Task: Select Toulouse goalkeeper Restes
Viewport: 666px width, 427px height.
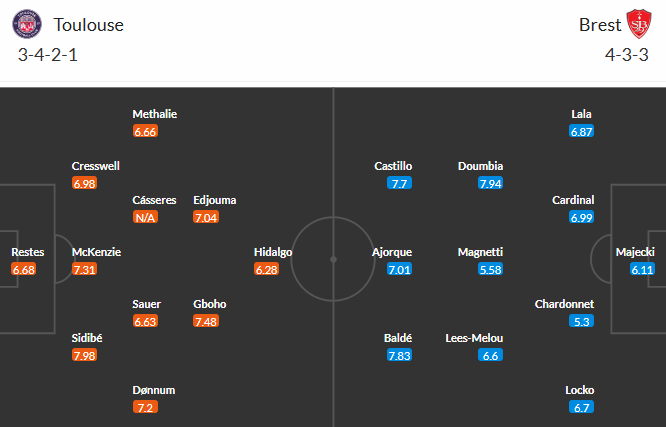Action: click(x=28, y=252)
